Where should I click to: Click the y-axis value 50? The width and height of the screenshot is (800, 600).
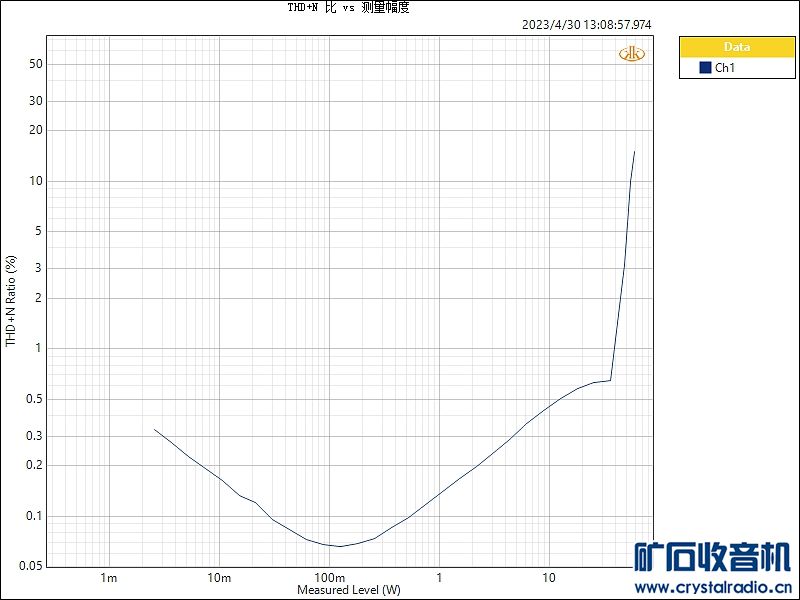click(36, 64)
